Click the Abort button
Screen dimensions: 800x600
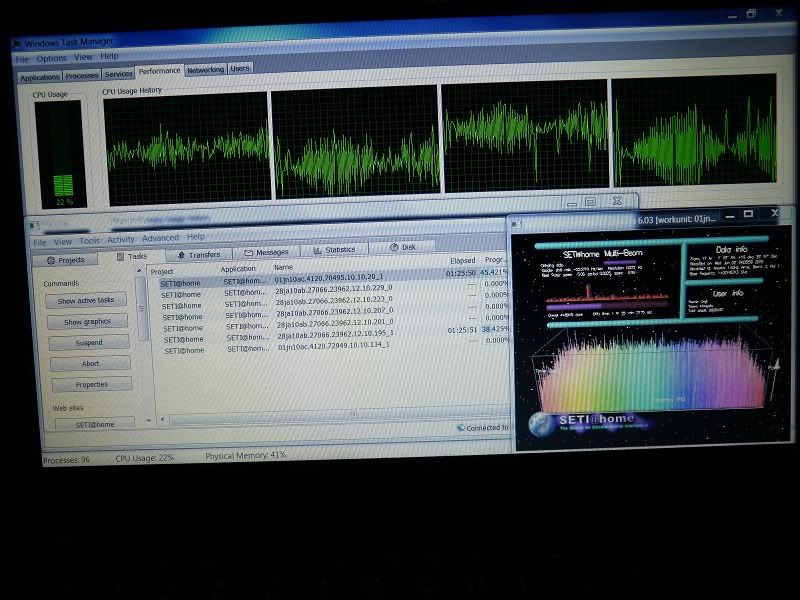point(90,363)
